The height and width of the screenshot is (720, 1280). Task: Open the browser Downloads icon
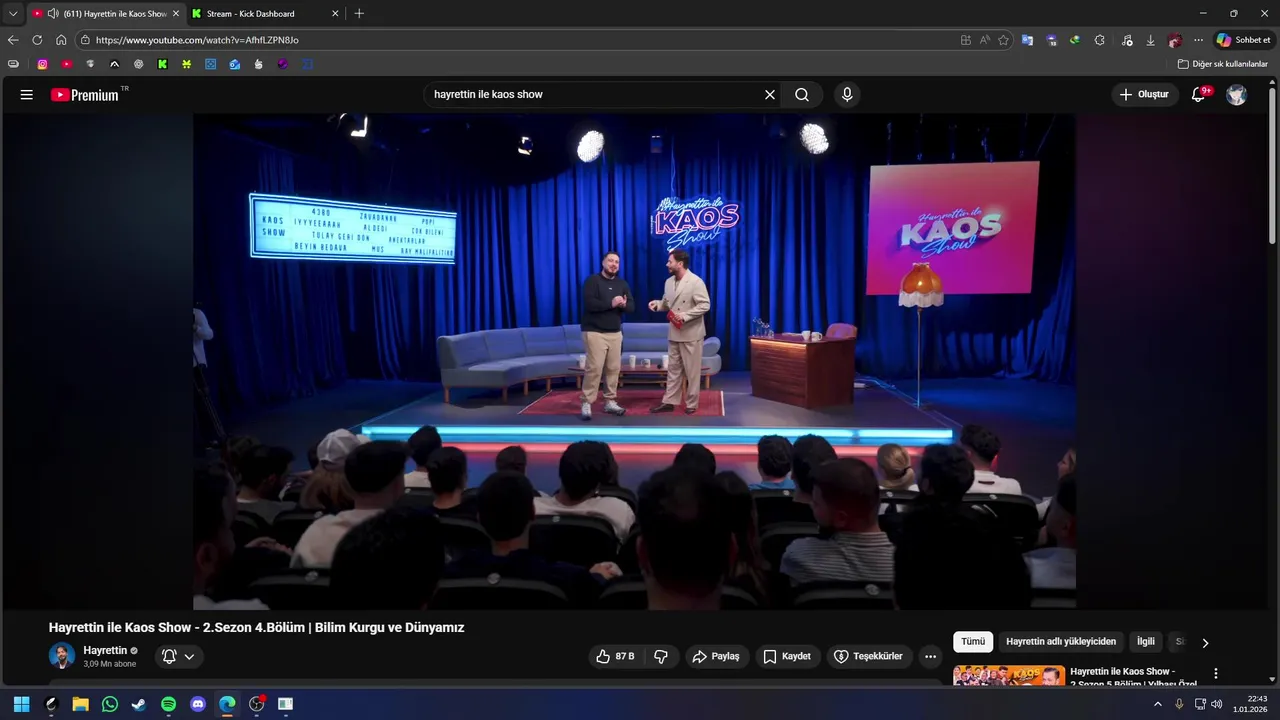pos(1150,40)
